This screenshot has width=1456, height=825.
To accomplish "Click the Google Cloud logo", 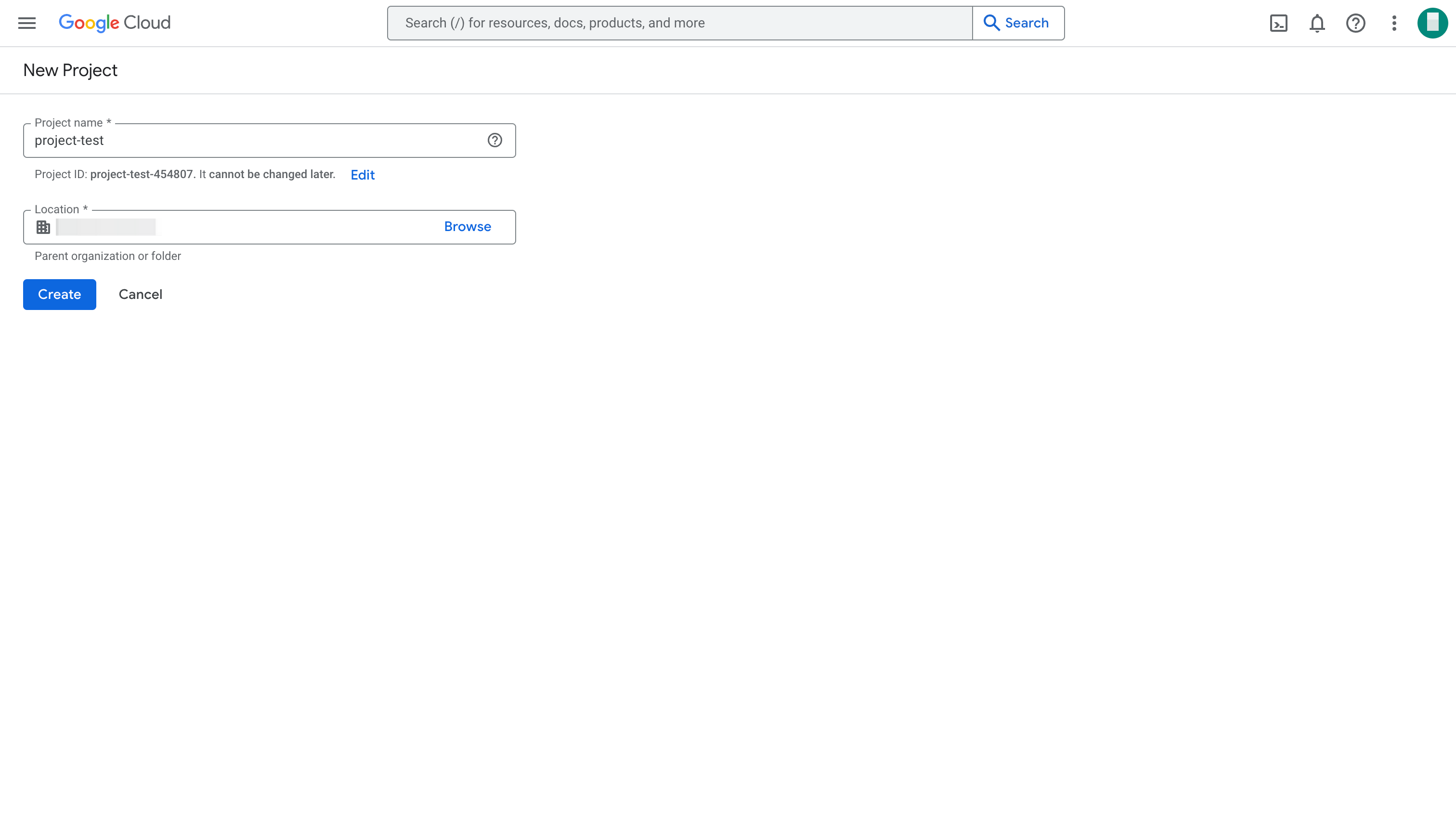I will [115, 23].
